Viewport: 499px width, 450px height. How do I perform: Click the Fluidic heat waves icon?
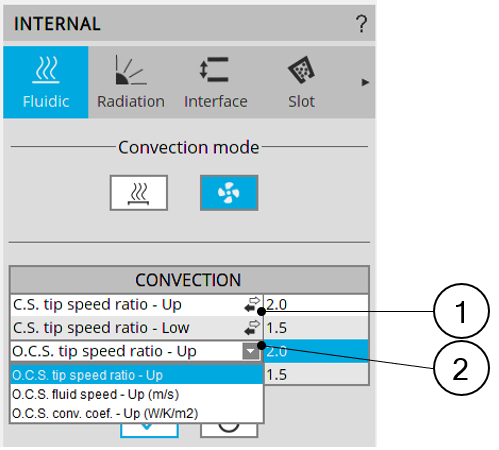[x=46, y=70]
